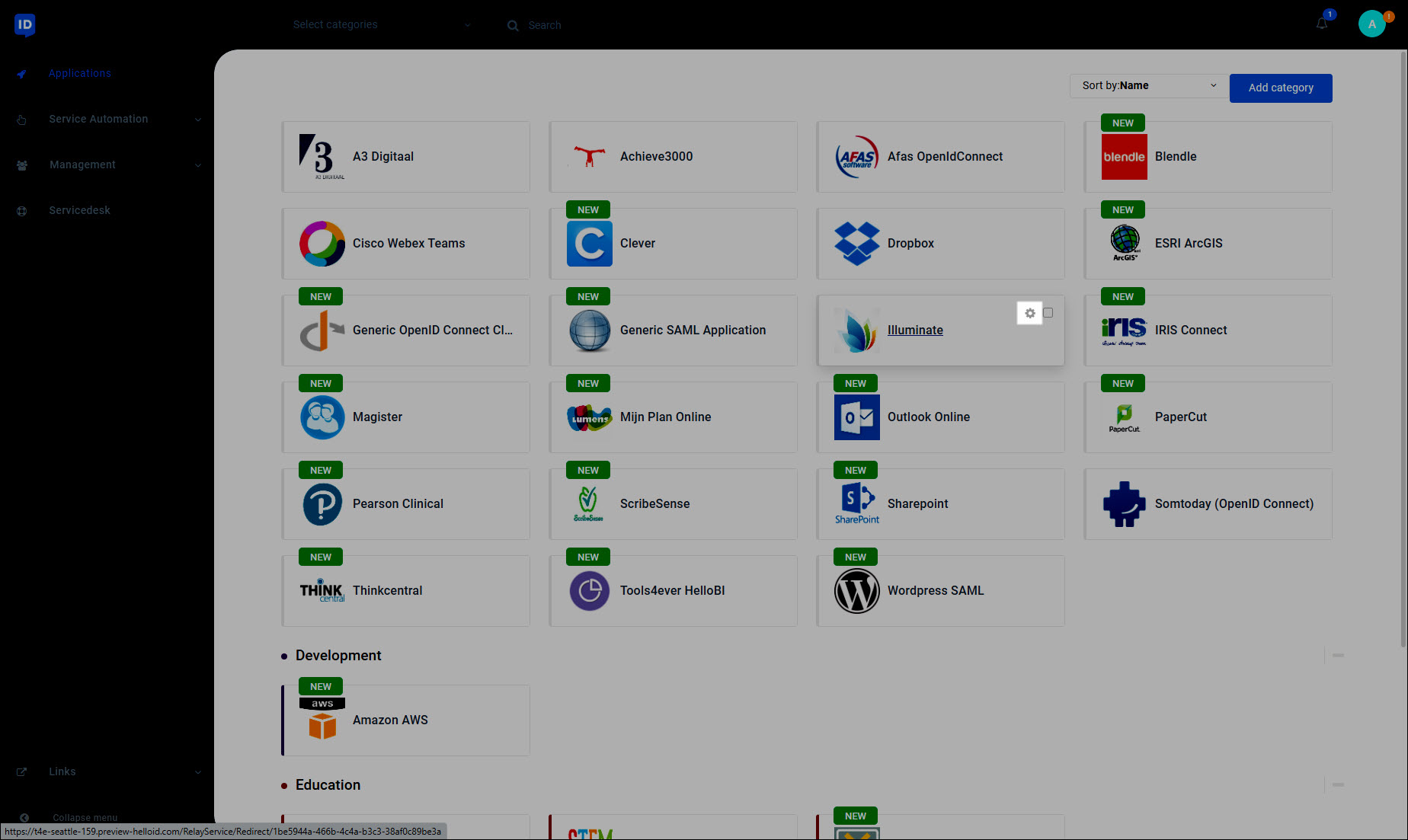Click Collapse menu at sidebar bottom
Image resolution: width=1408 pixels, height=840 pixels.
[x=85, y=817]
